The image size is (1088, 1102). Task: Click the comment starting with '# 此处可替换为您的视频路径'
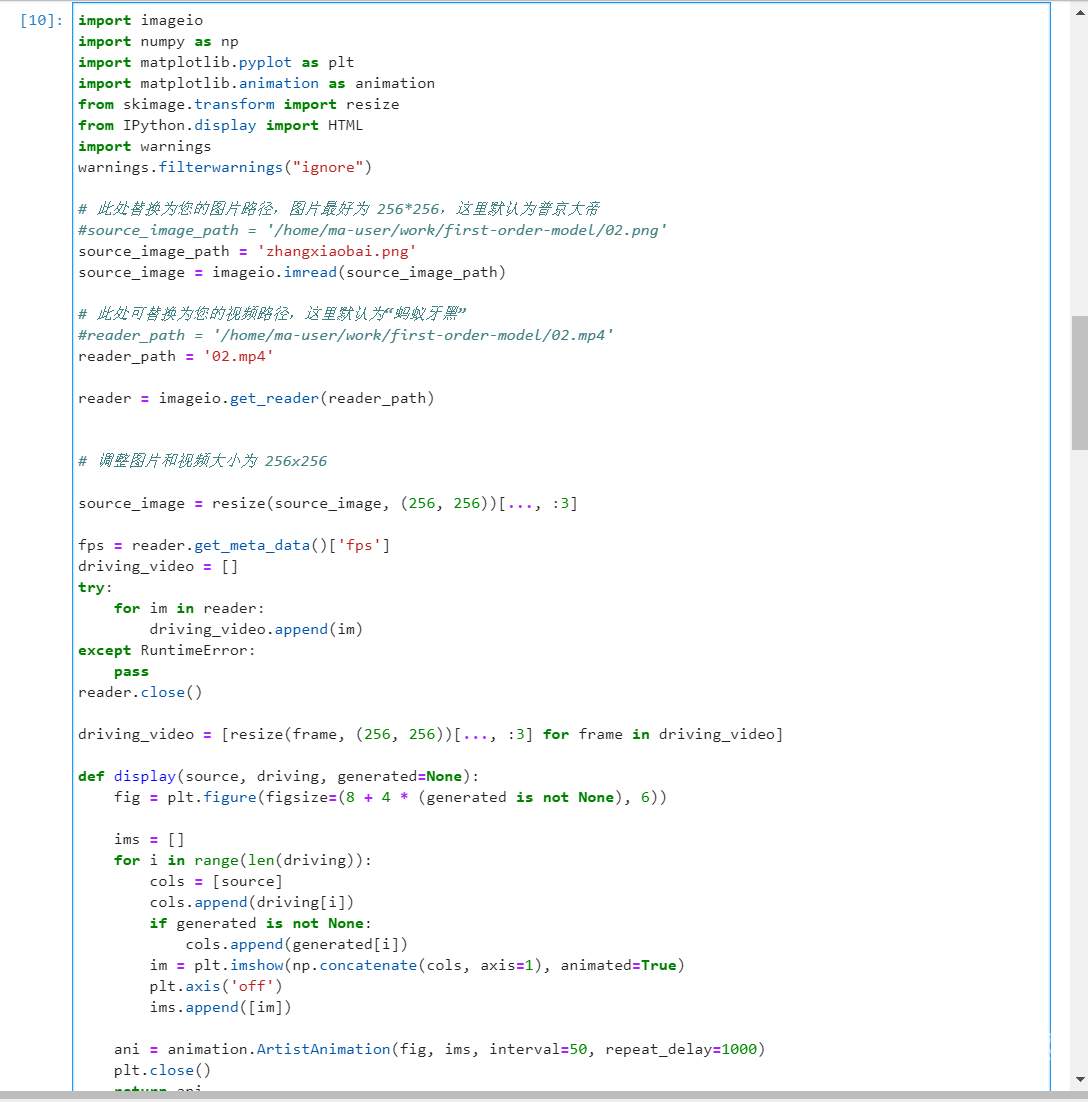[271, 314]
